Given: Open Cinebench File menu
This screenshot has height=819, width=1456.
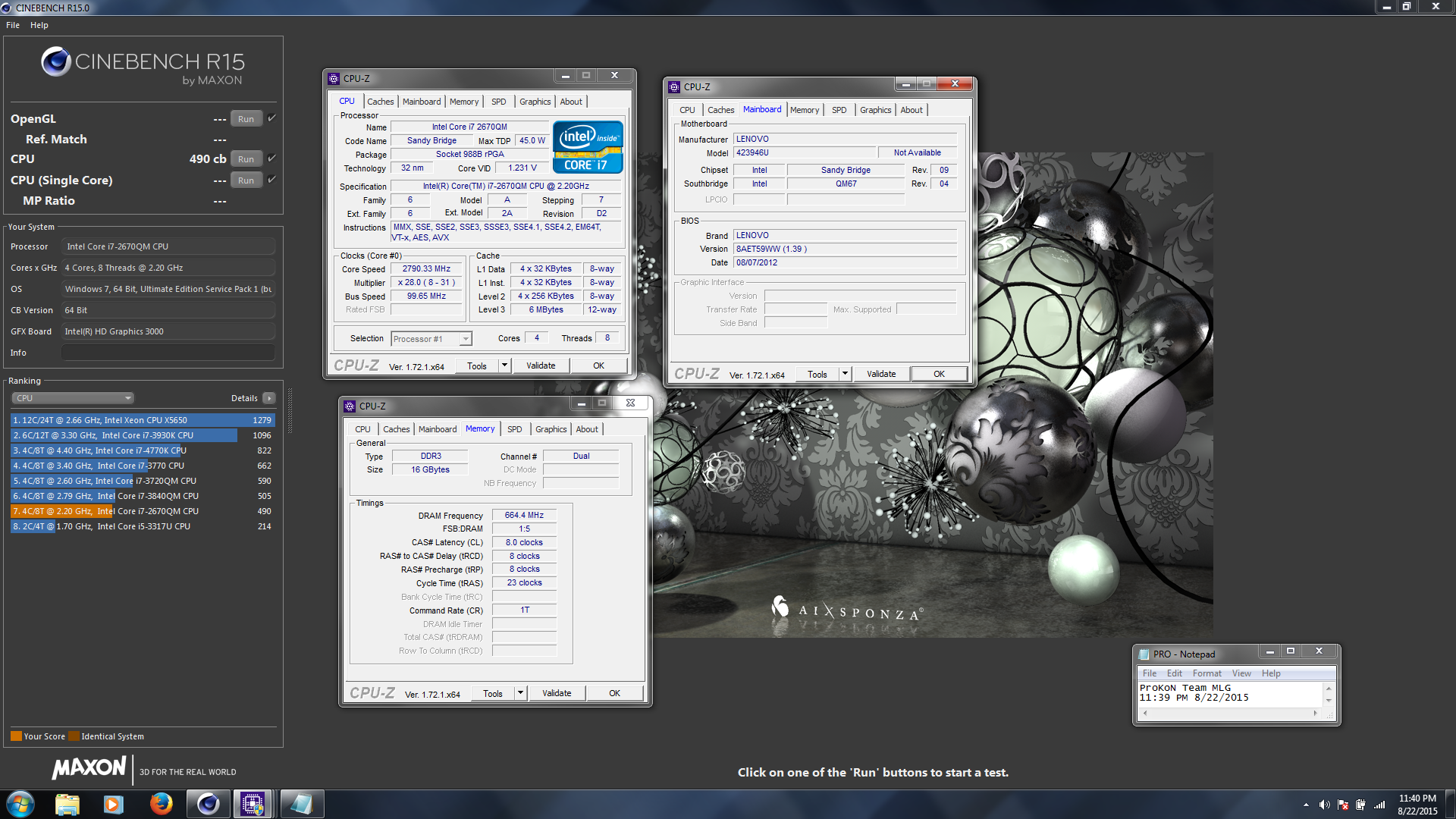Looking at the screenshot, I should 13,25.
